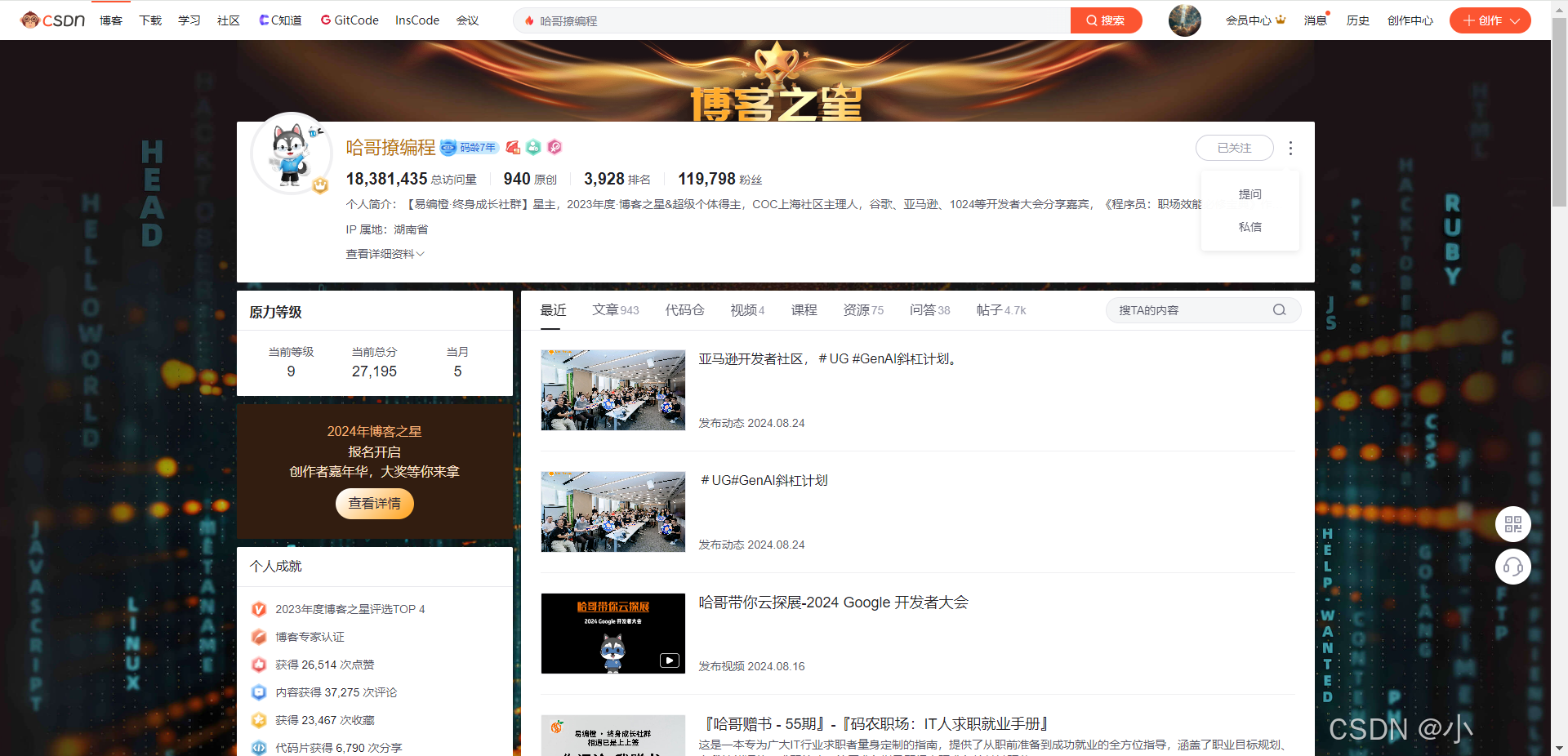Click the username 哈哥撩编程
Viewport: 1568px width, 756px height.
tap(390, 148)
